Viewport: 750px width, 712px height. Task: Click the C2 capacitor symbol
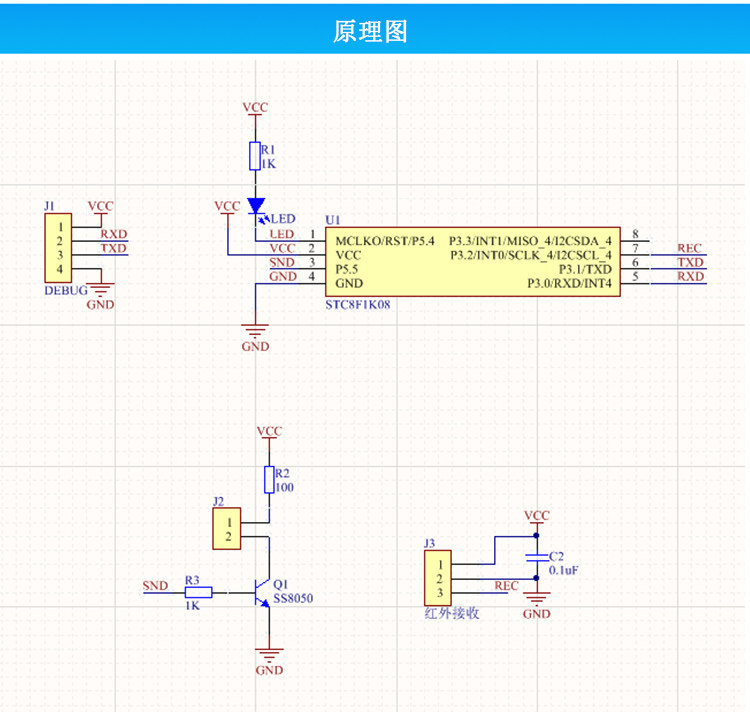click(x=537, y=557)
